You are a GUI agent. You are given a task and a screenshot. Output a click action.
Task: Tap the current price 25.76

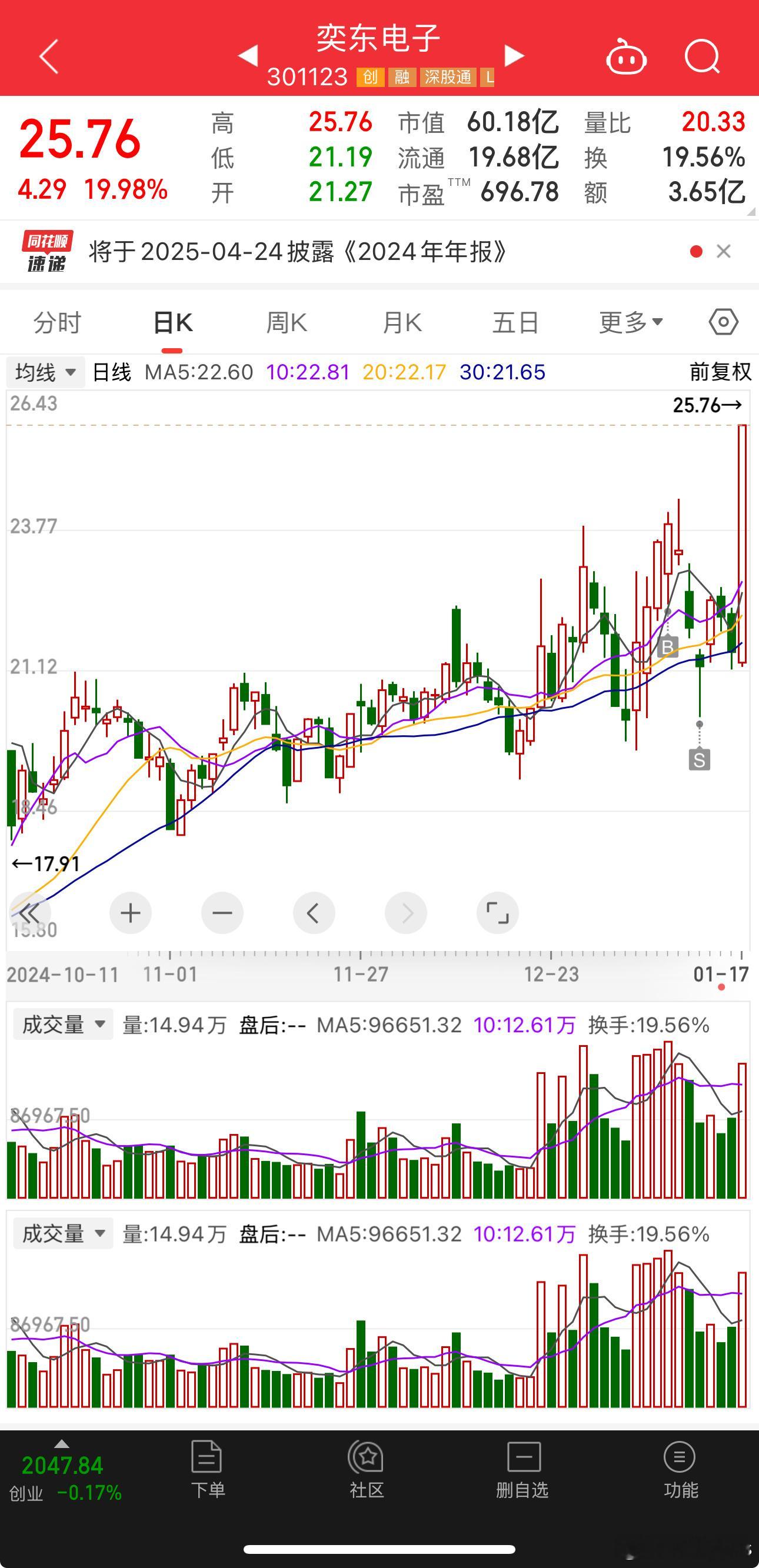80,140
